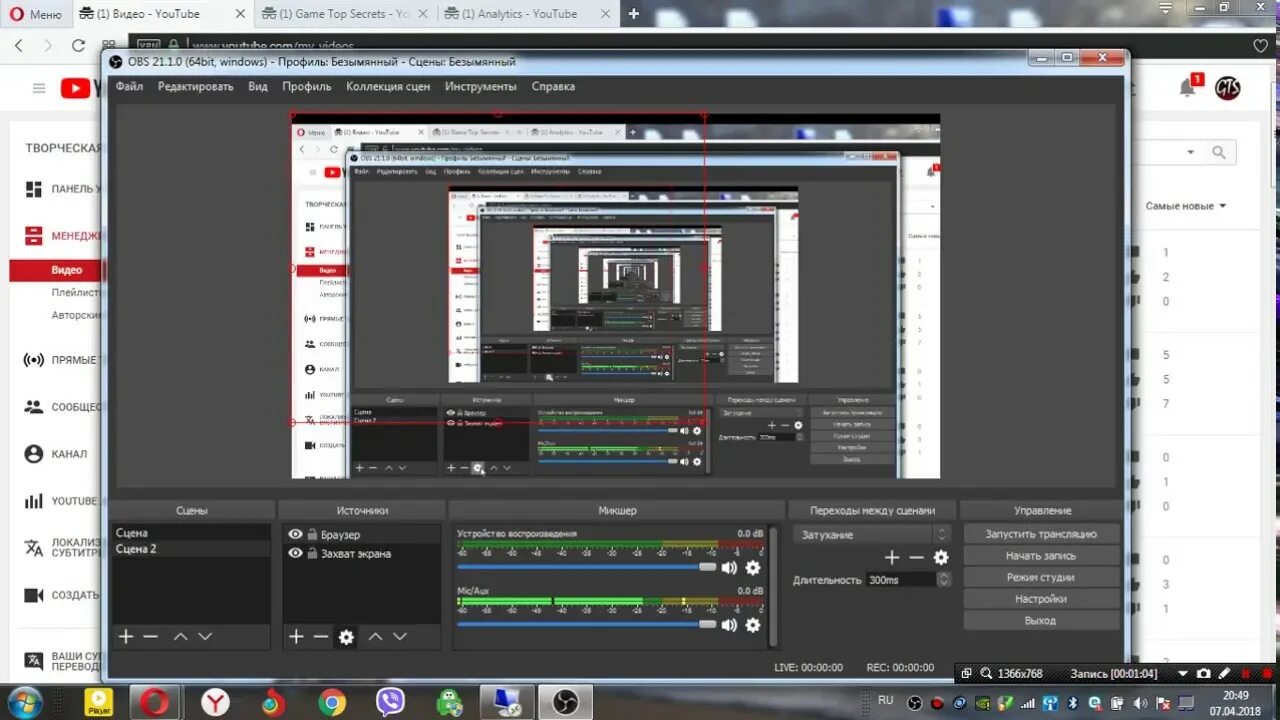Viewport: 1280px width, 720px height.
Task: Go back in the Opera browser
Action: (x=19, y=45)
